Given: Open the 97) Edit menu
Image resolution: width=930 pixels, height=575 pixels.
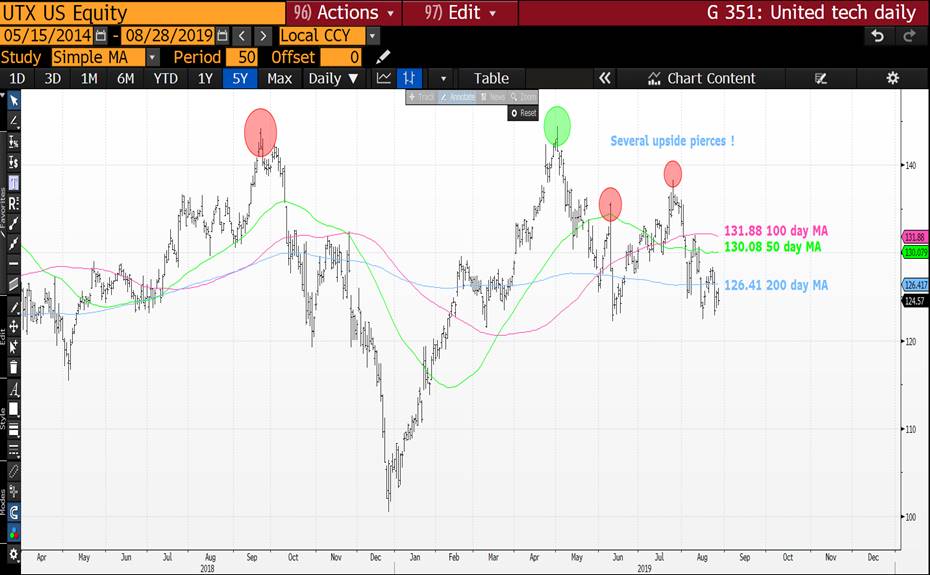Looking at the screenshot, I should pyautogui.click(x=460, y=12).
